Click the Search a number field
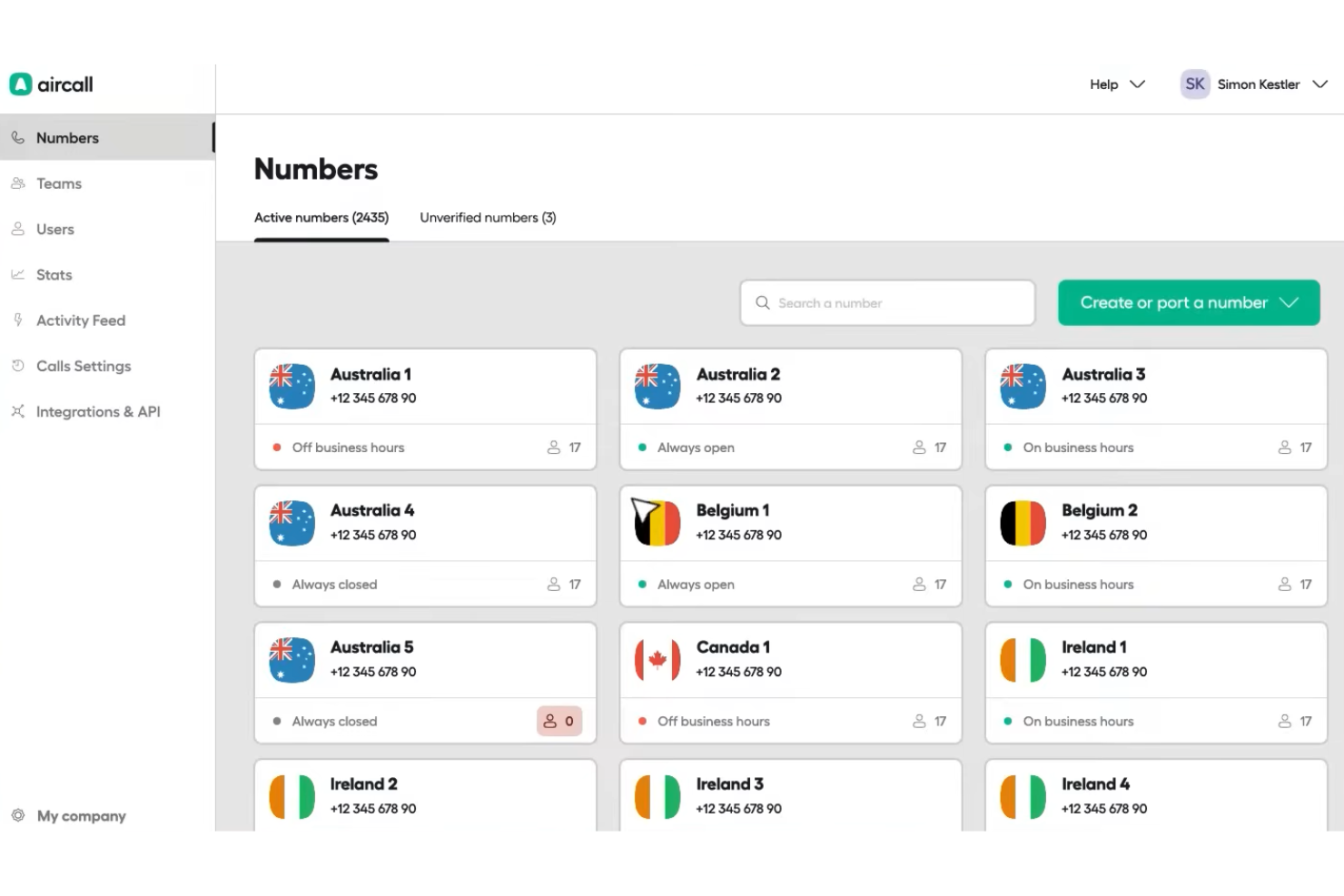This screenshot has width=1344, height=896. point(886,302)
